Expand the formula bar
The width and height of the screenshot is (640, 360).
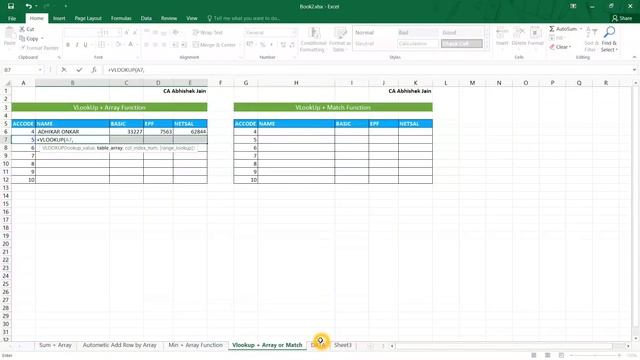(x=634, y=70)
